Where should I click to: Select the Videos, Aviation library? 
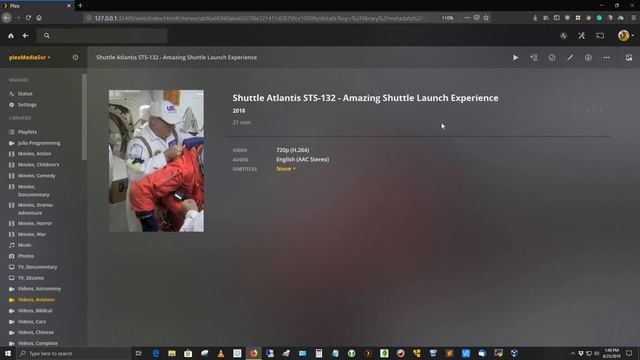pos(36,300)
